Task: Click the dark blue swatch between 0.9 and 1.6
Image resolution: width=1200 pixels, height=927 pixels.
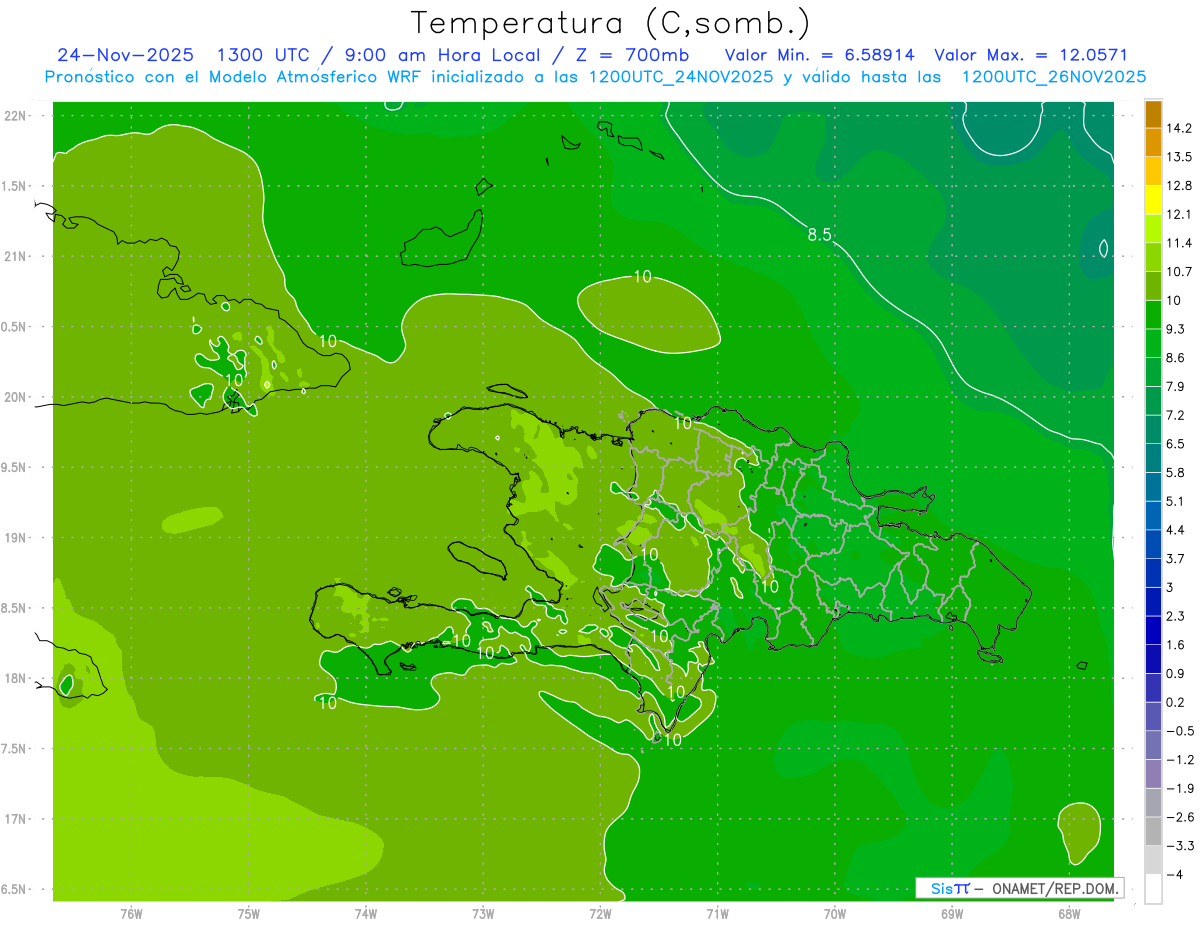Action: 1153,659
